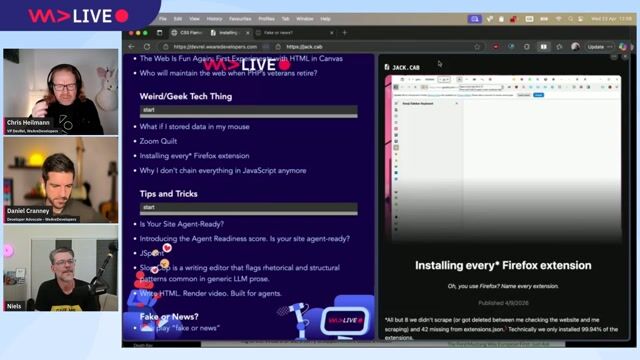Open Spotlight search in the menu bar
Screen dimensions: 640x360
(571, 19)
